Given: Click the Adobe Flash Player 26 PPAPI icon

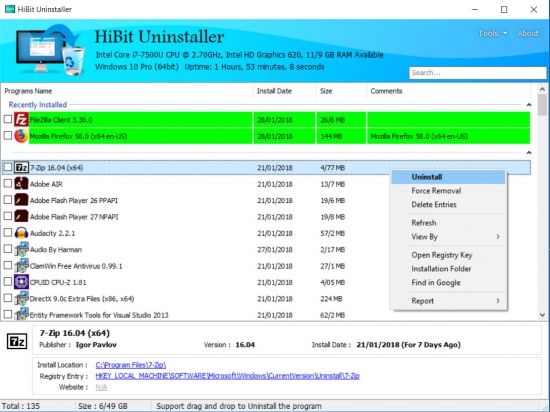Looking at the screenshot, I should coord(21,200).
